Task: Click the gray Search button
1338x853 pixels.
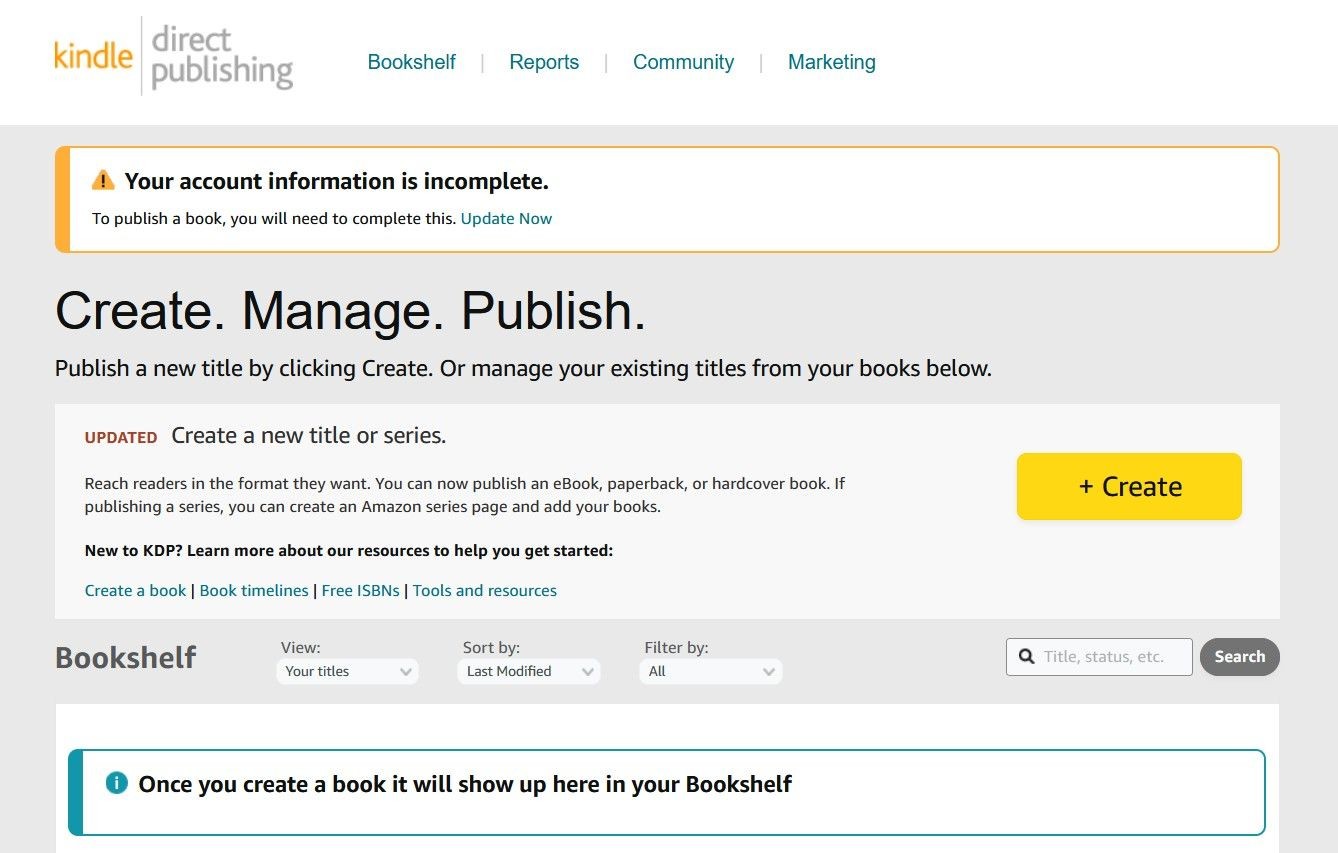Action: point(1240,657)
